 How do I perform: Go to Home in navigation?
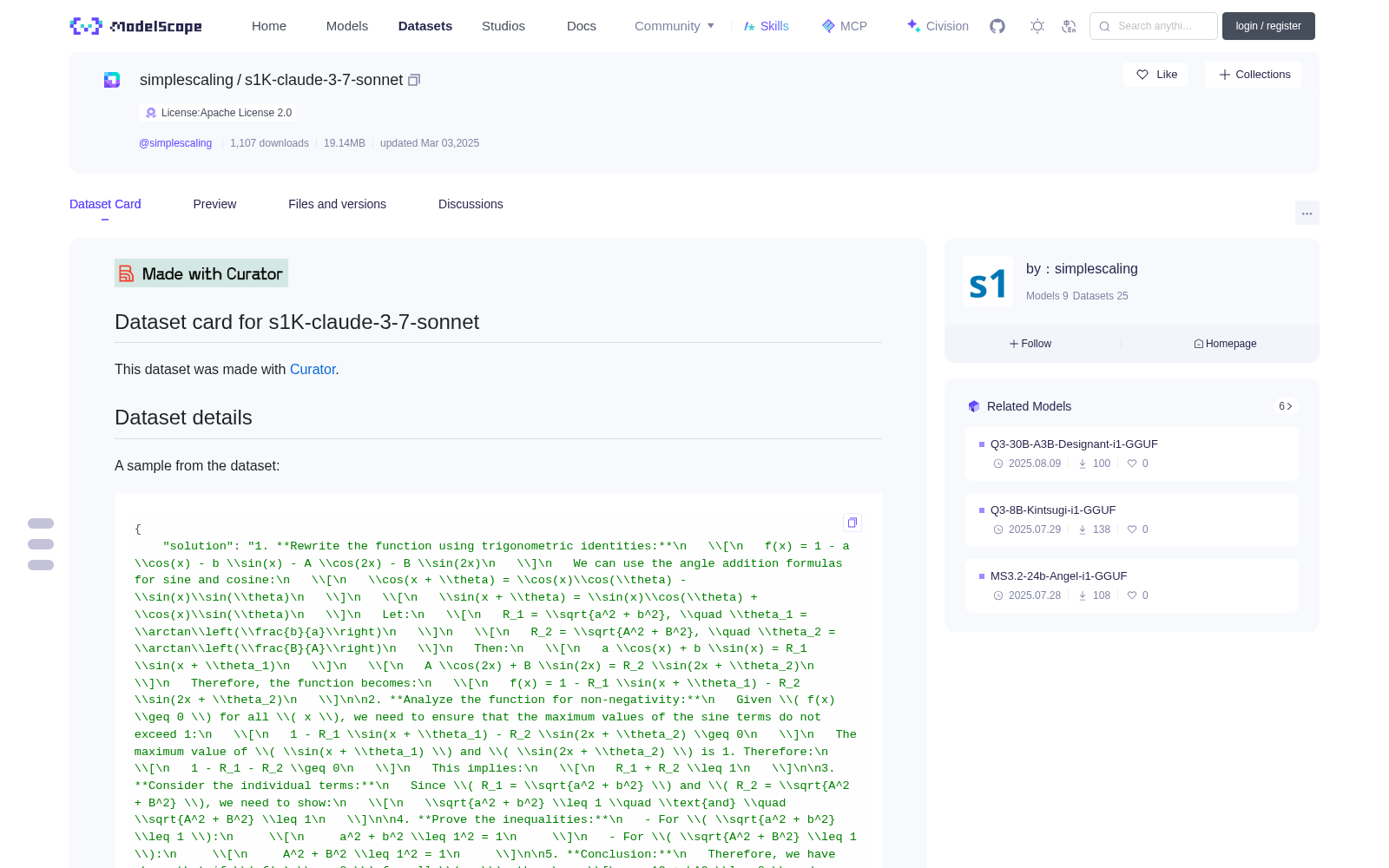tap(269, 26)
